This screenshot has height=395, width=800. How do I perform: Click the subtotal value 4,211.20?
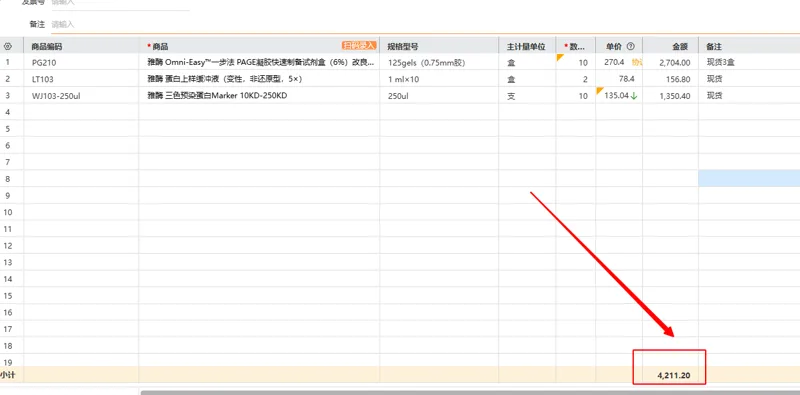click(673, 376)
